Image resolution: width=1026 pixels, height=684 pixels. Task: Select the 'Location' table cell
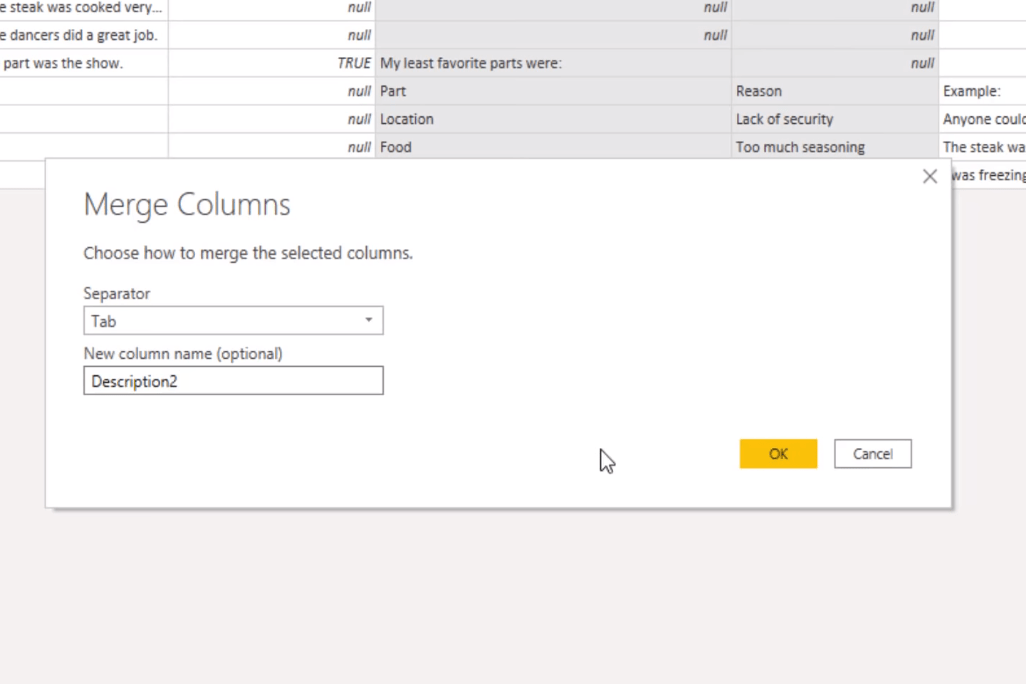coord(553,119)
